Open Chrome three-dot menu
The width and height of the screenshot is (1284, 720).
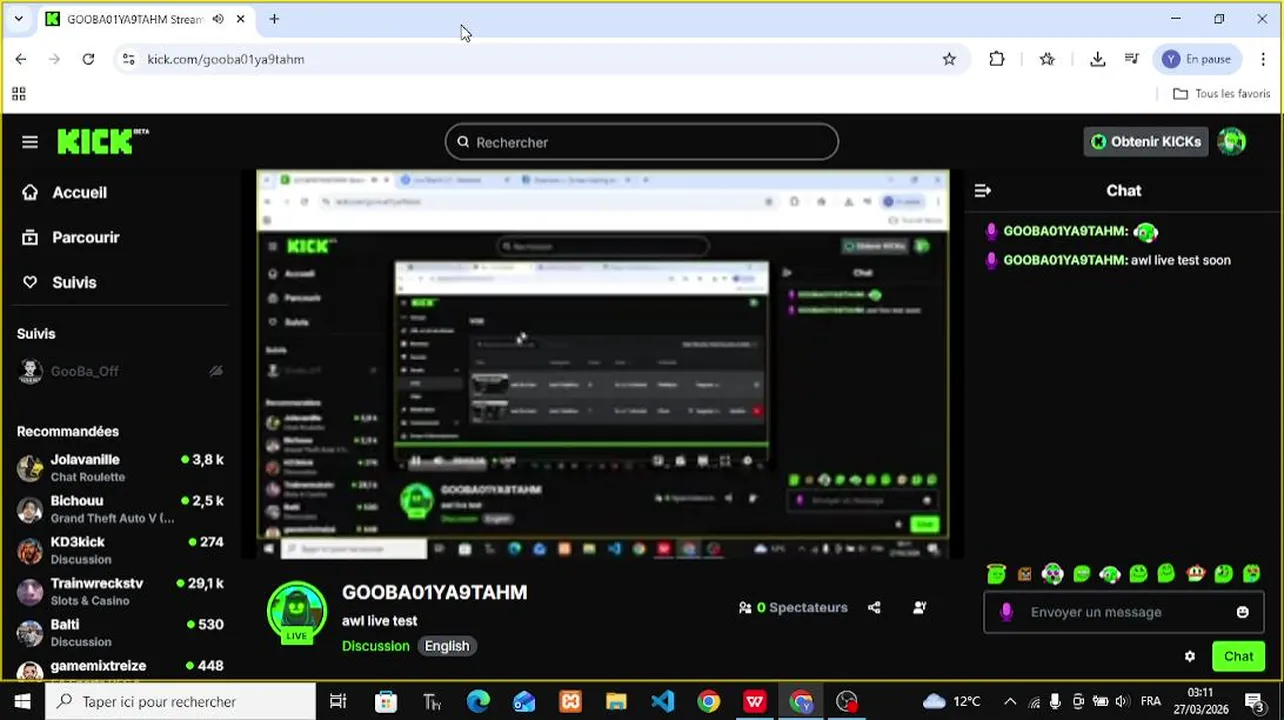[1264, 59]
